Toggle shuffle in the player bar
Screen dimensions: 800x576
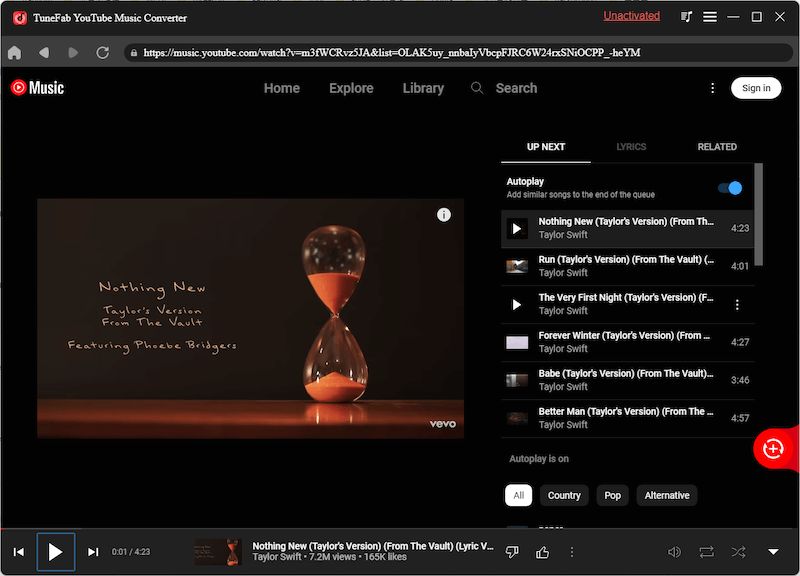(x=738, y=552)
